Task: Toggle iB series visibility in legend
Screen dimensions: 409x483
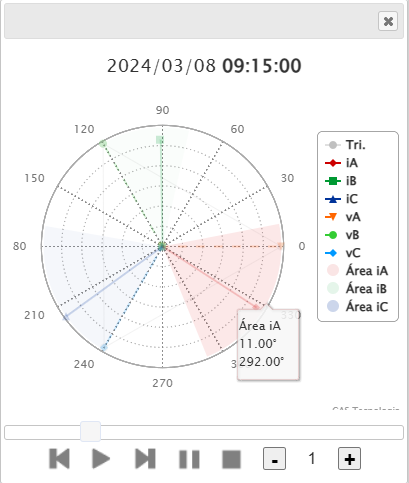Action: point(341,181)
